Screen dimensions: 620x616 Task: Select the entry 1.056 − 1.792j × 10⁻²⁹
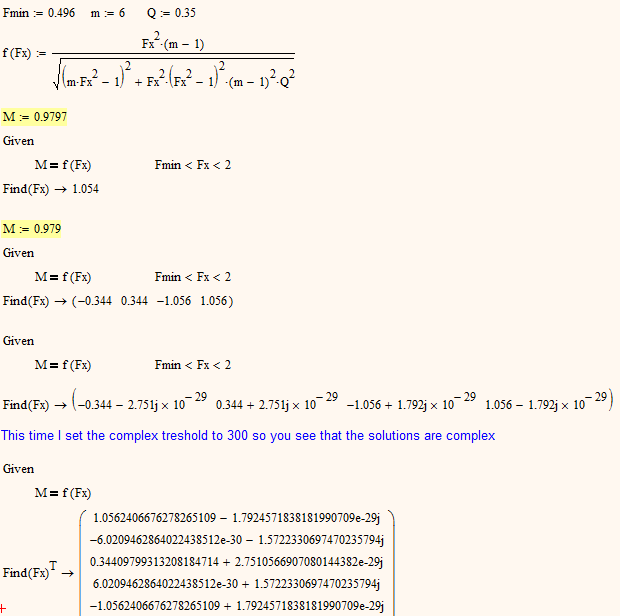[546, 402]
